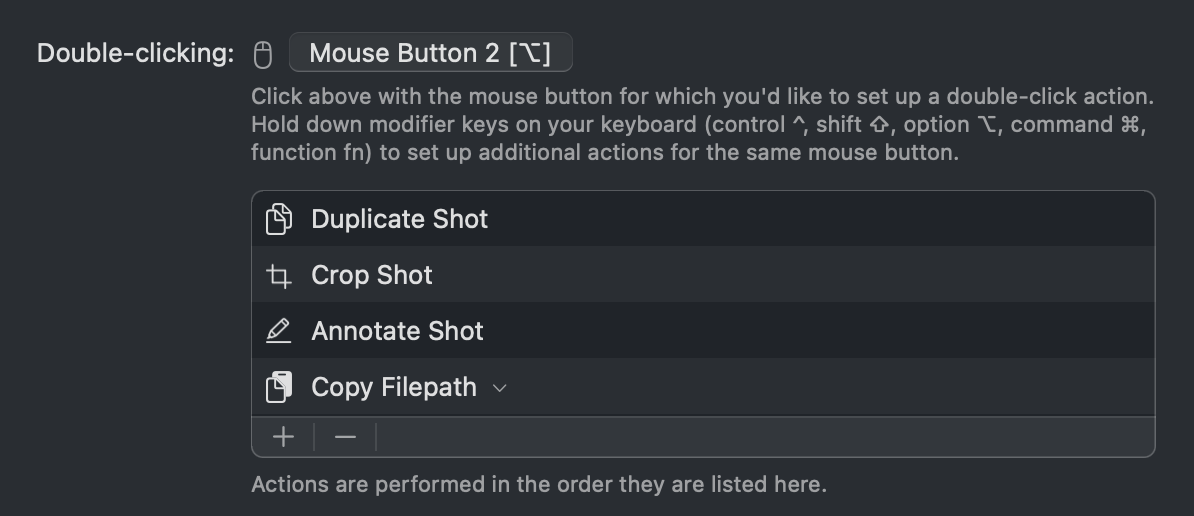Click the Crop Shot crop icon
Screen dimensions: 1194x516
pyautogui.click(x=279, y=276)
